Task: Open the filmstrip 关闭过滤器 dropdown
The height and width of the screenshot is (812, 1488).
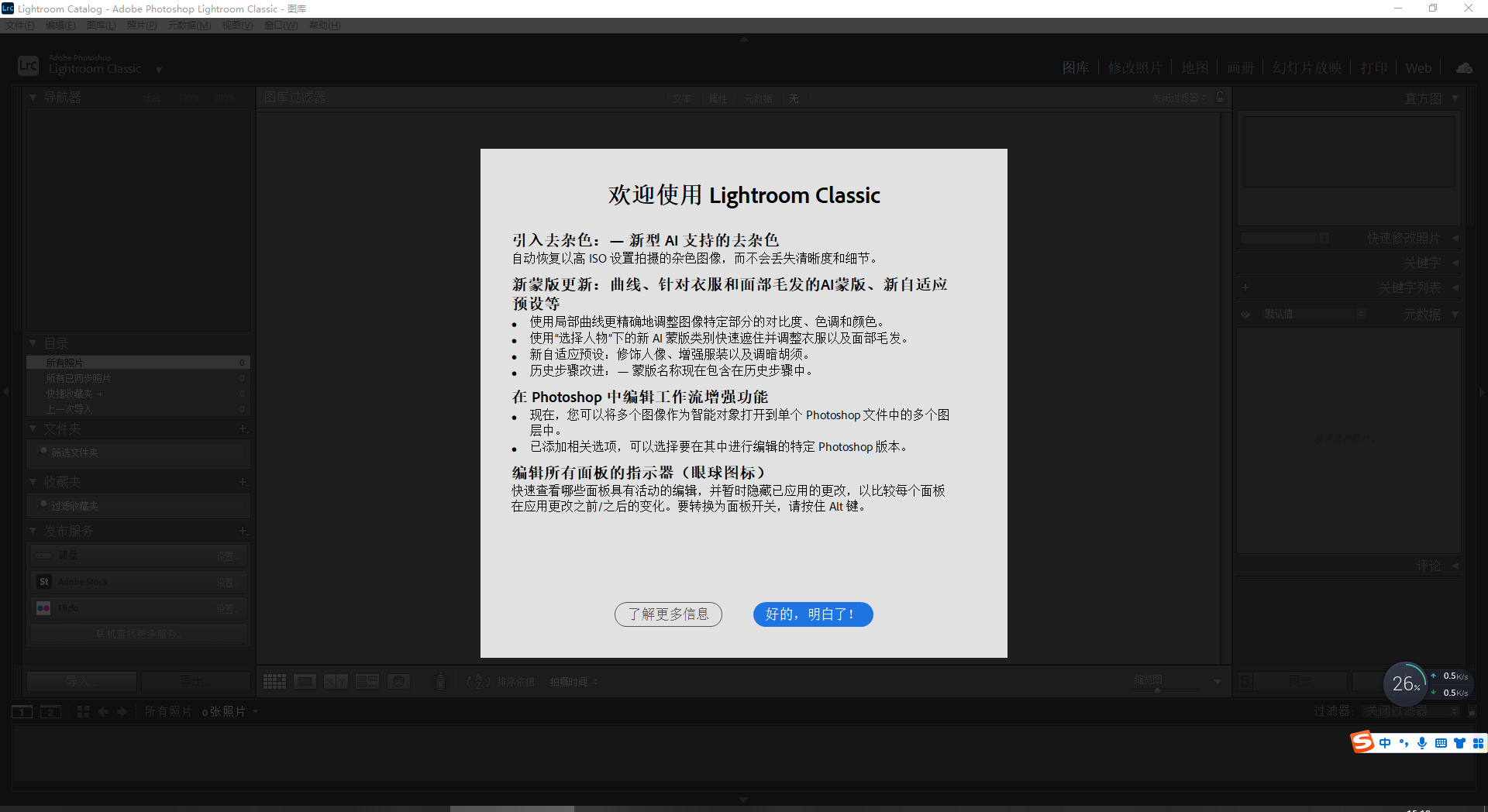Action: click(x=1411, y=711)
